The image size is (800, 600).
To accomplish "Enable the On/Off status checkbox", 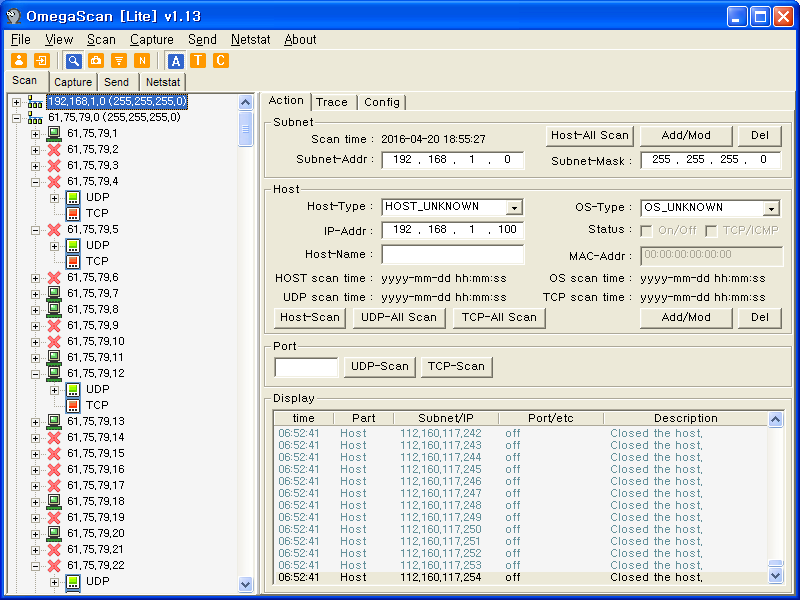I will [646, 231].
